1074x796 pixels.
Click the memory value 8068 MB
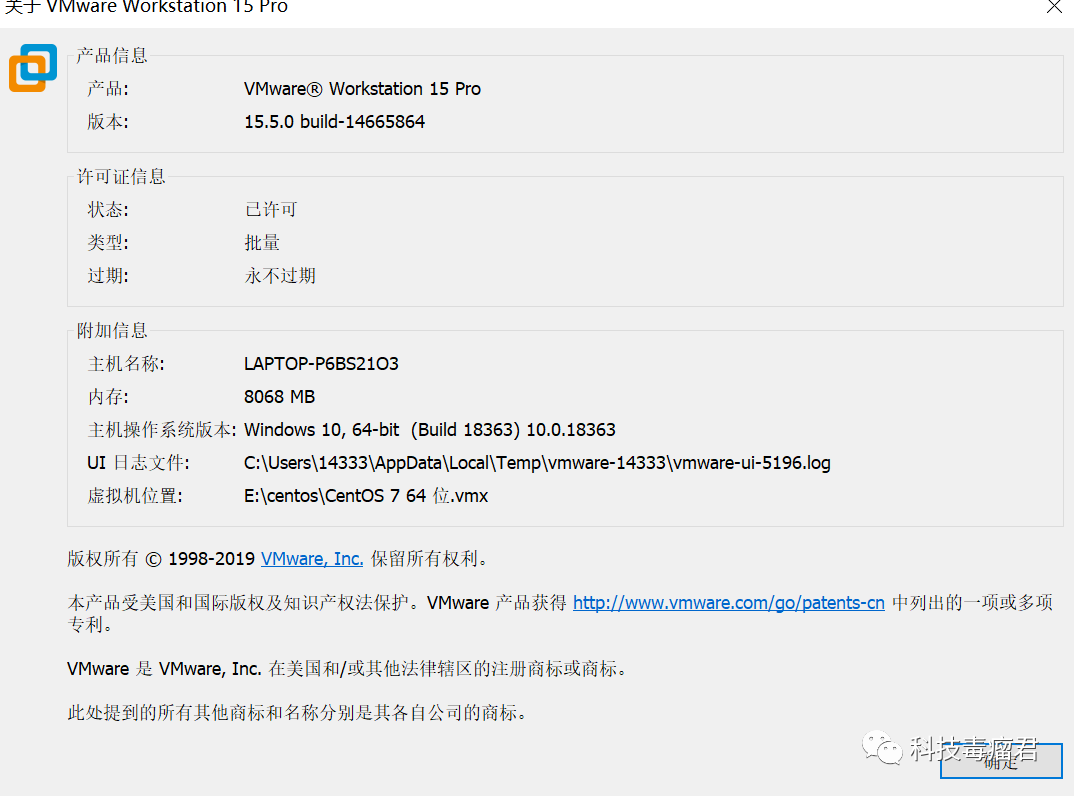point(279,397)
